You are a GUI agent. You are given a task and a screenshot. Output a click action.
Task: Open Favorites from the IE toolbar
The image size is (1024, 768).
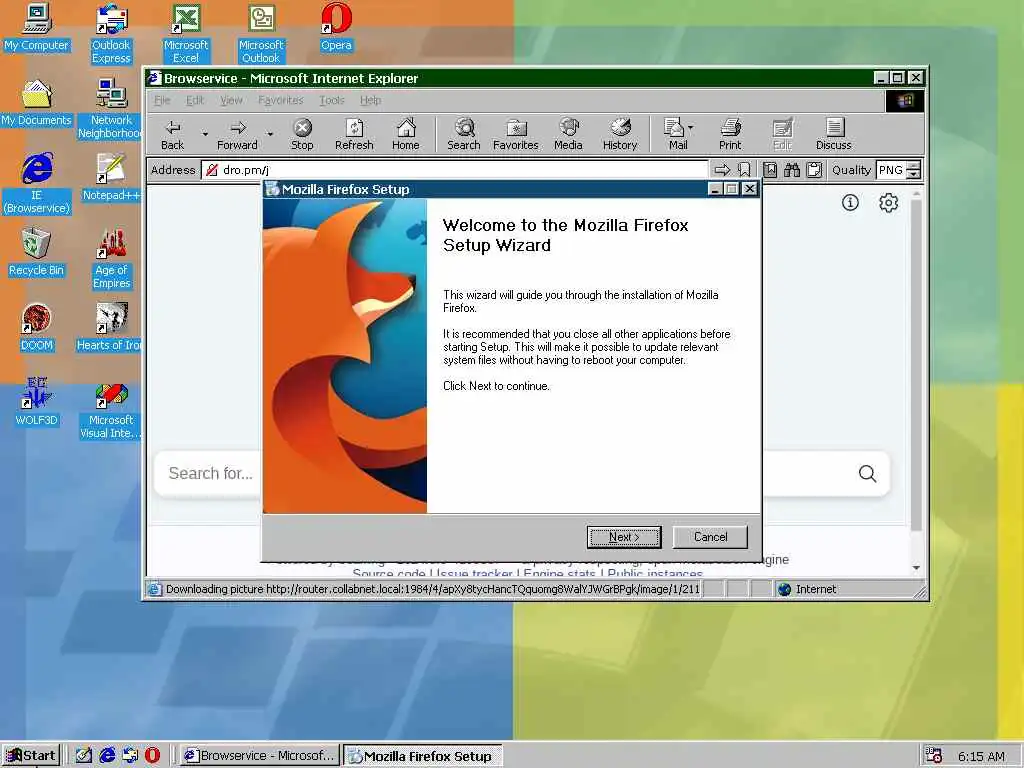click(x=516, y=135)
